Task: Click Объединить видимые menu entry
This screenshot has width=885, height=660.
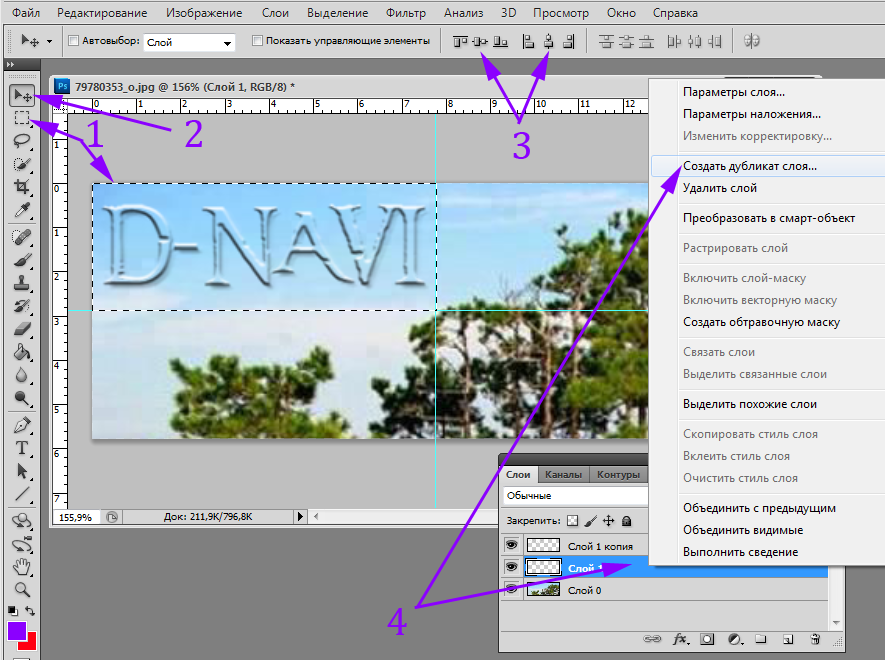Action: point(768,530)
